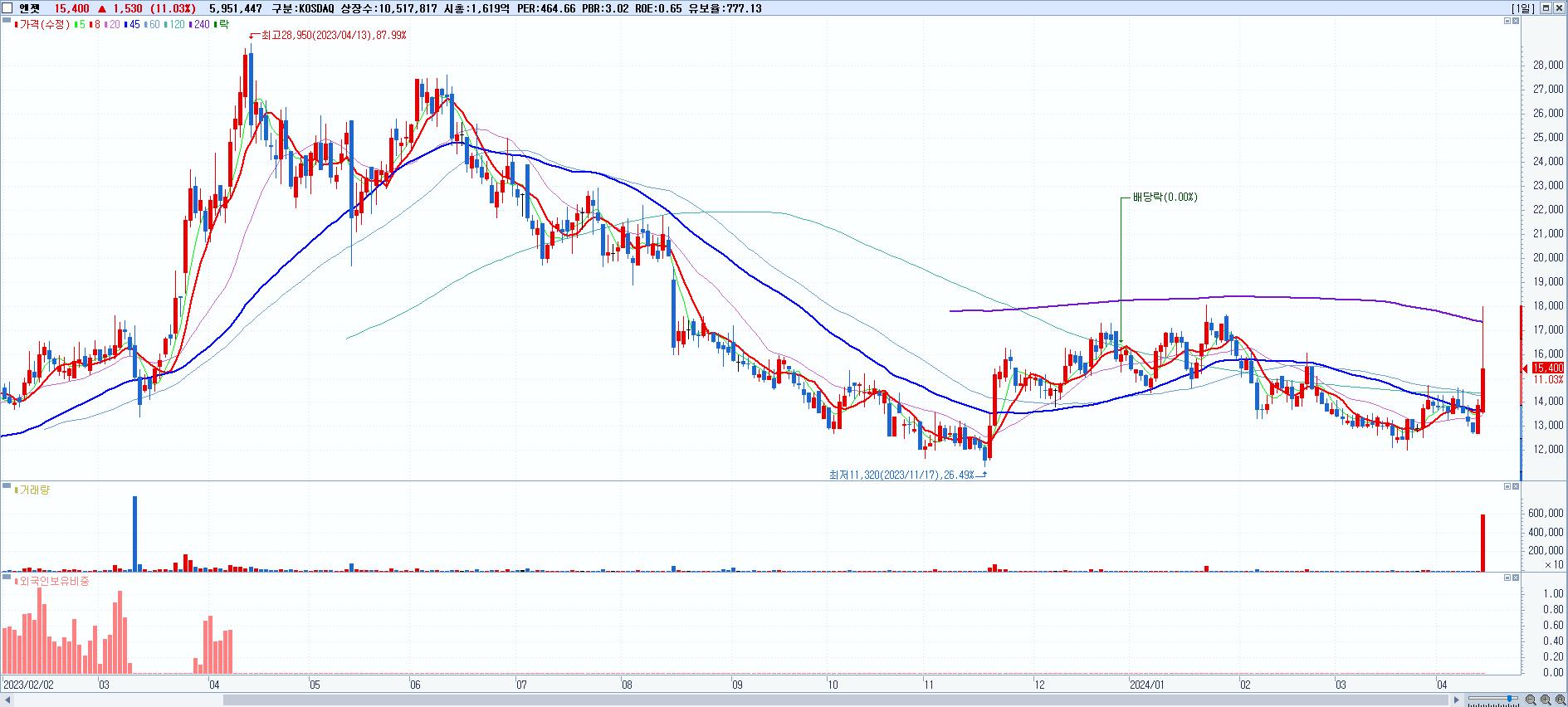
Task: Click the 외국인보유비중 foreign ownership label
Action: point(53,582)
